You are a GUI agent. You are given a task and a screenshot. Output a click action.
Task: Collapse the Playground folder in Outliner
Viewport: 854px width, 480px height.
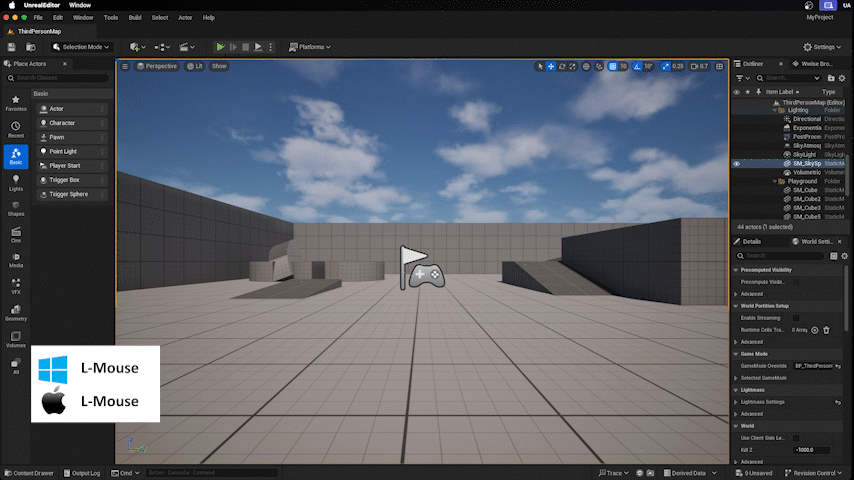click(x=774, y=181)
